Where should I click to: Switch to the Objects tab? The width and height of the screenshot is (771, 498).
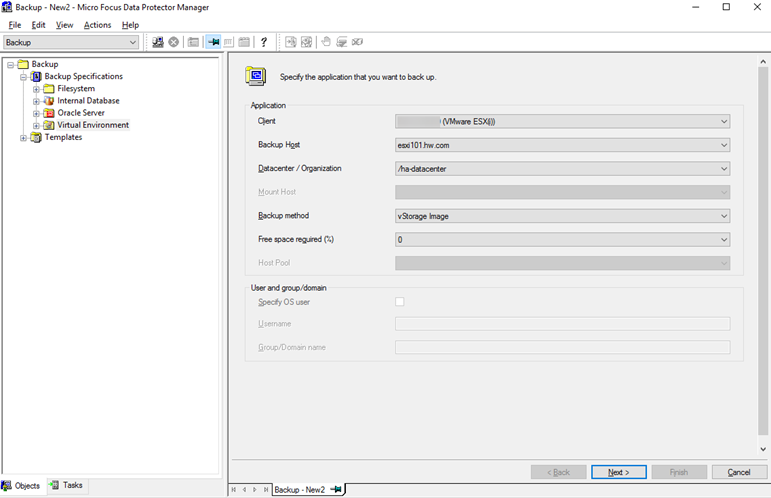(x=22, y=486)
